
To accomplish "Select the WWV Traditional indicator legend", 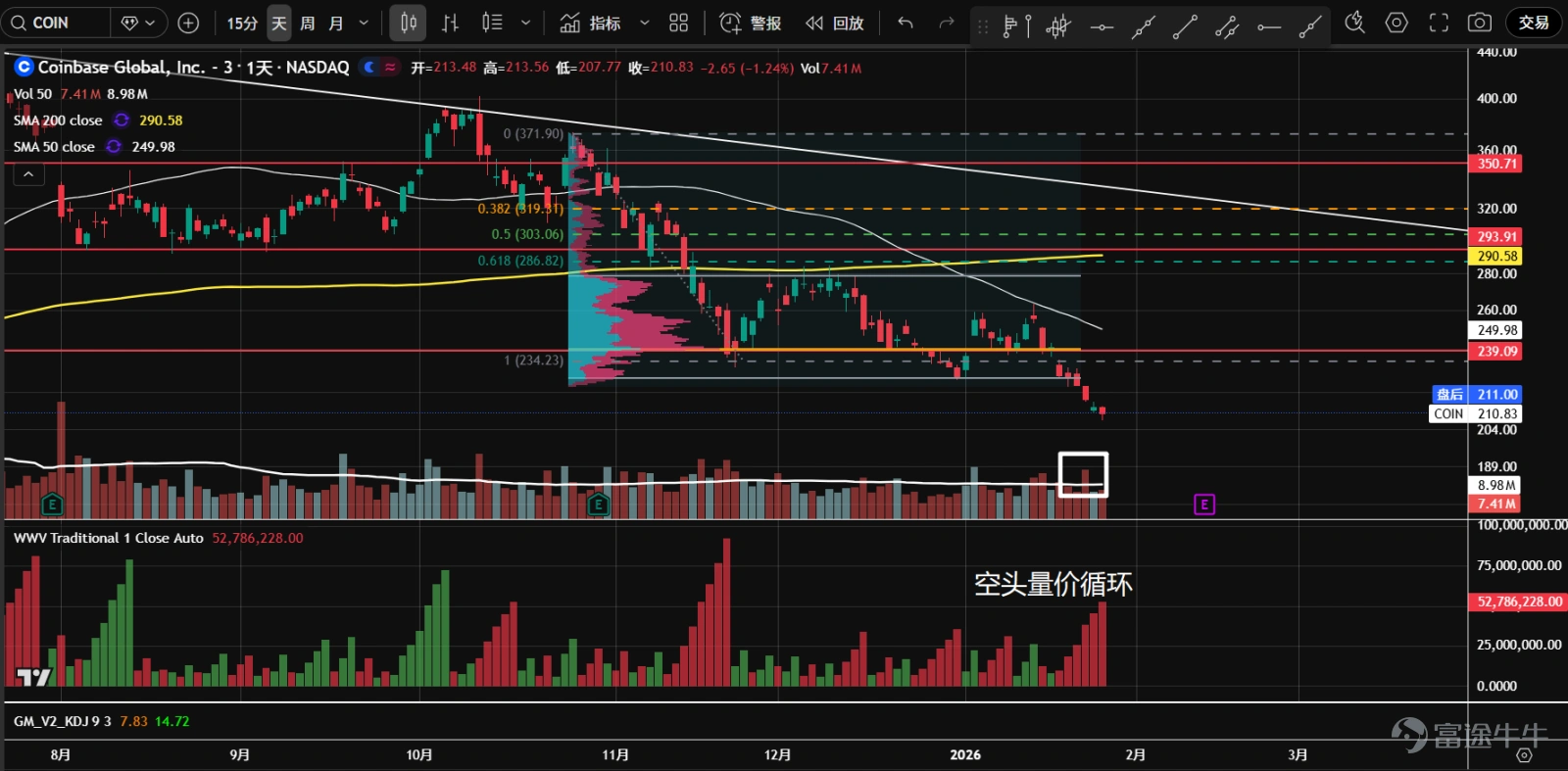I will click(x=108, y=538).
